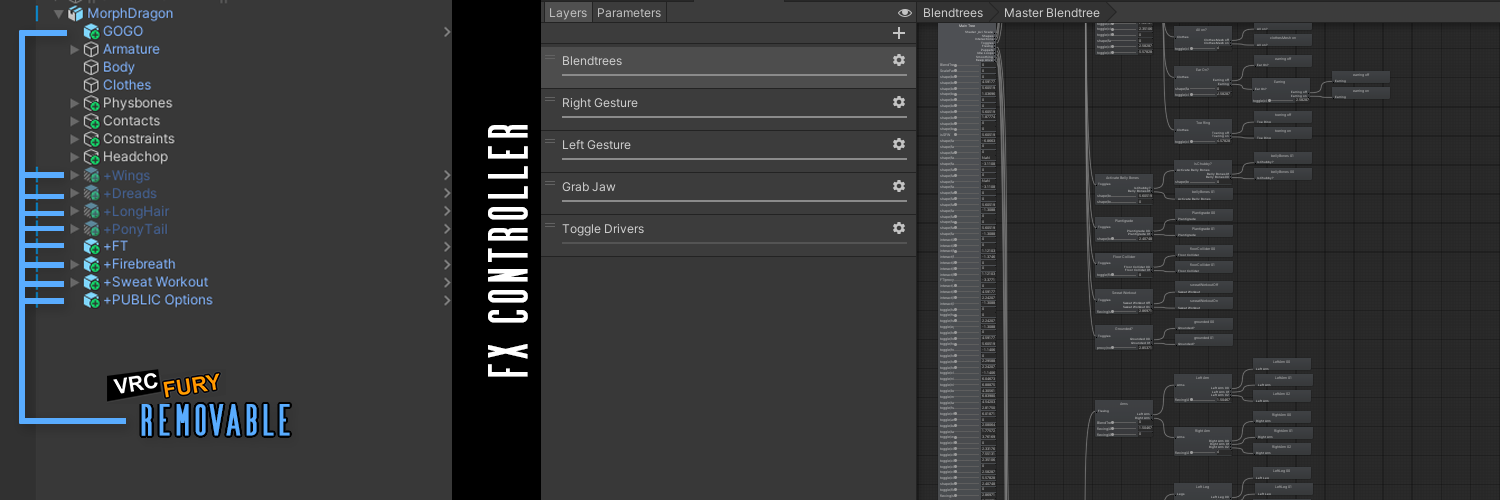1500x500 pixels.
Task: Open the +Wings prefab via right chevron
Action: 446,176
